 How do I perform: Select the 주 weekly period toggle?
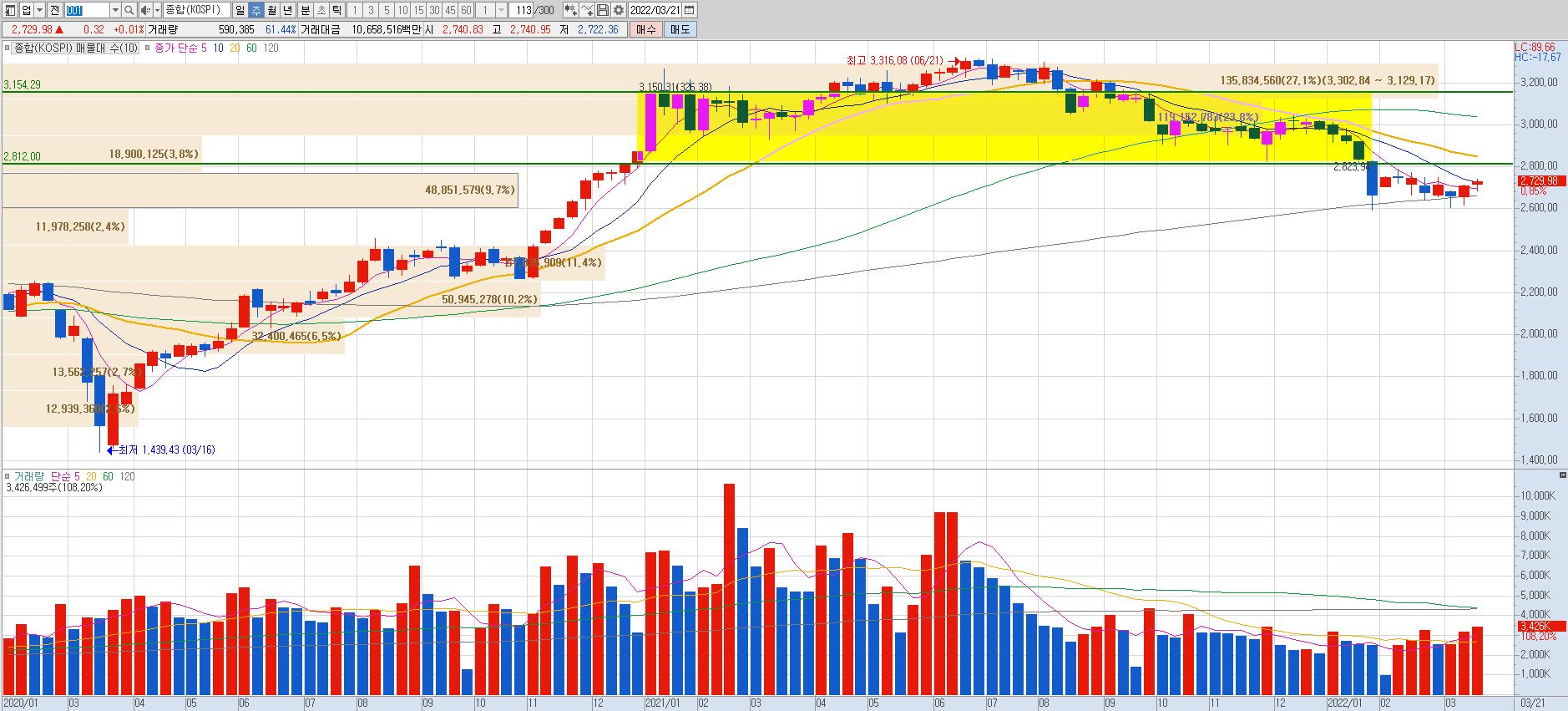256,10
